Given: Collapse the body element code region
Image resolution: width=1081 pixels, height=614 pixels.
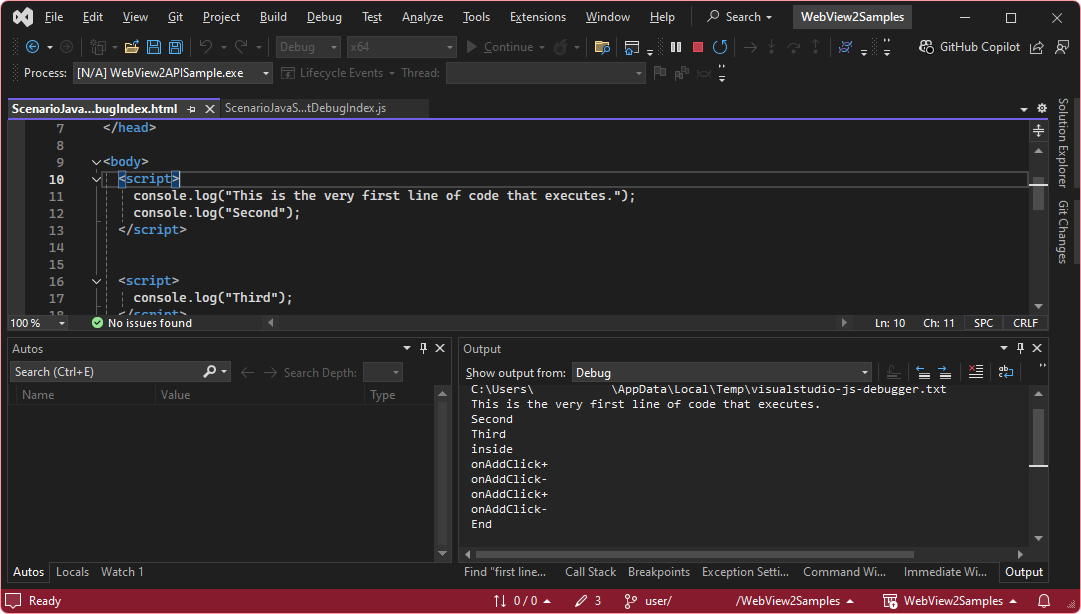Looking at the screenshot, I should pos(96,161).
